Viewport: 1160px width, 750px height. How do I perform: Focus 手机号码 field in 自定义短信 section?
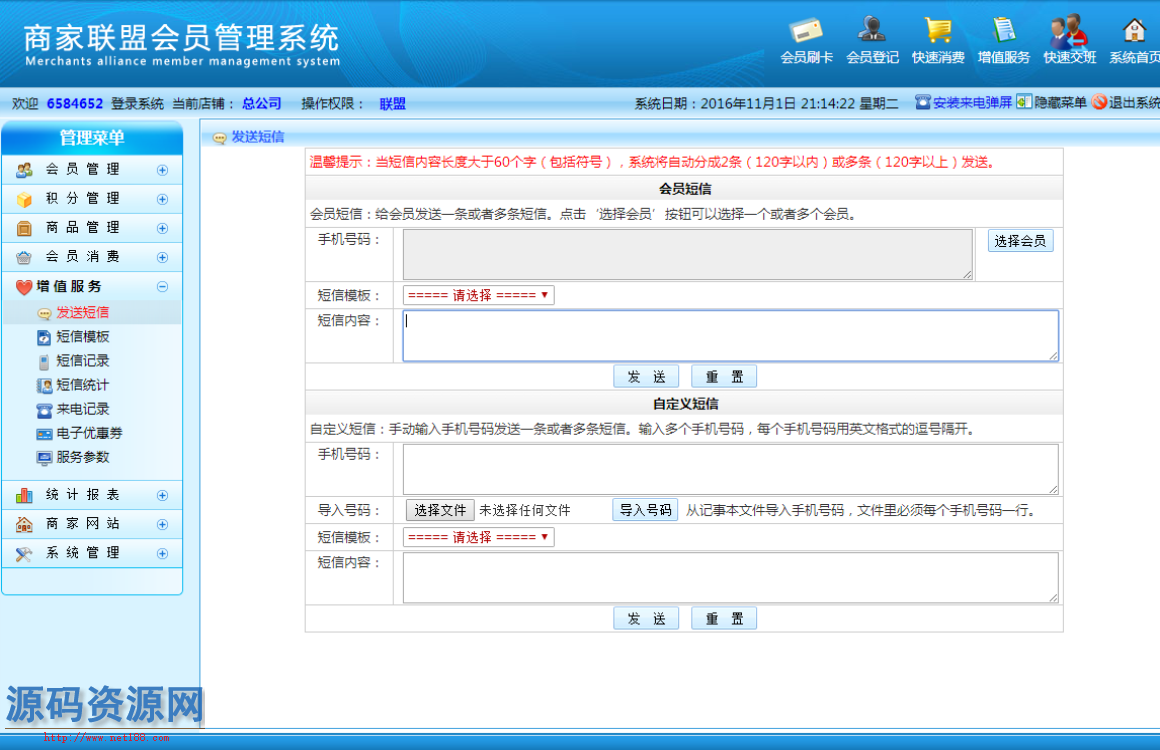pos(730,469)
